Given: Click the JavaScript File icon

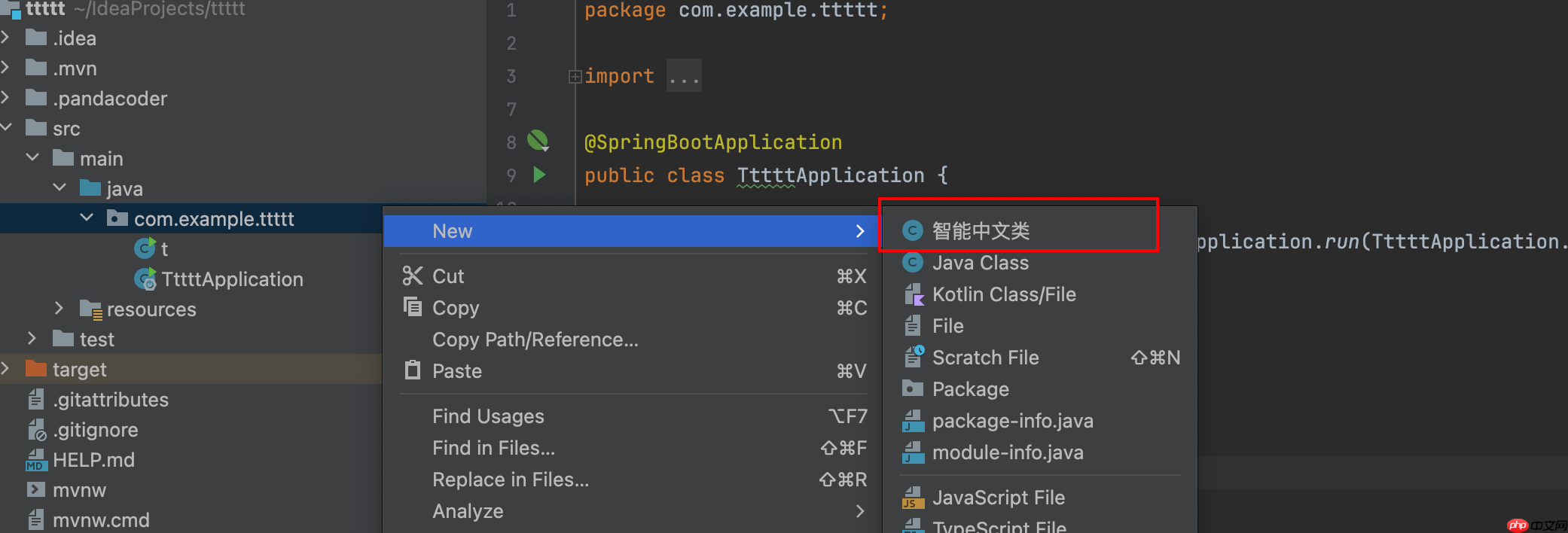Looking at the screenshot, I should coord(913,498).
